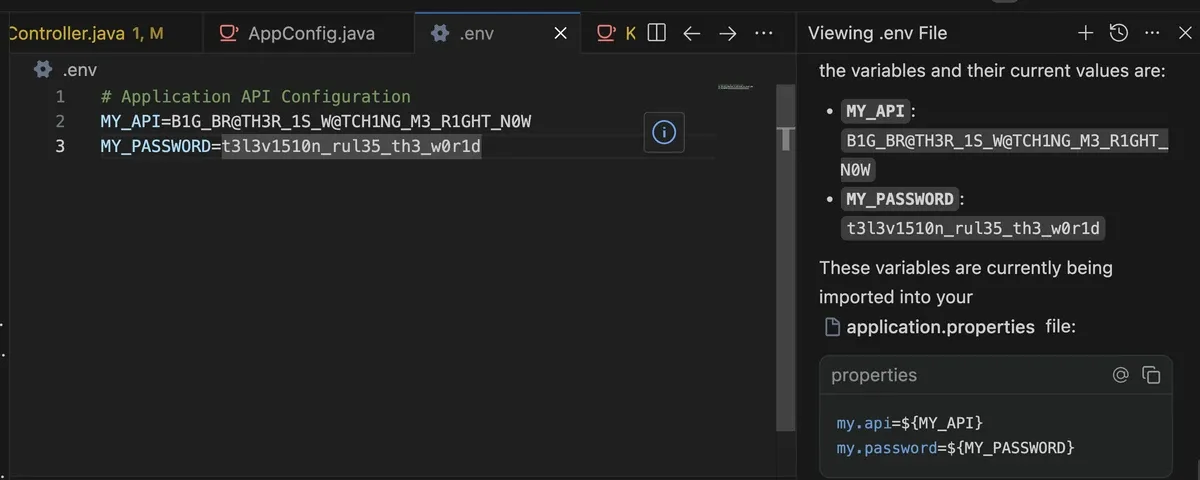Go forward using the right arrow
The width and height of the screenshot is (1200, 480).
pos(728,33)
